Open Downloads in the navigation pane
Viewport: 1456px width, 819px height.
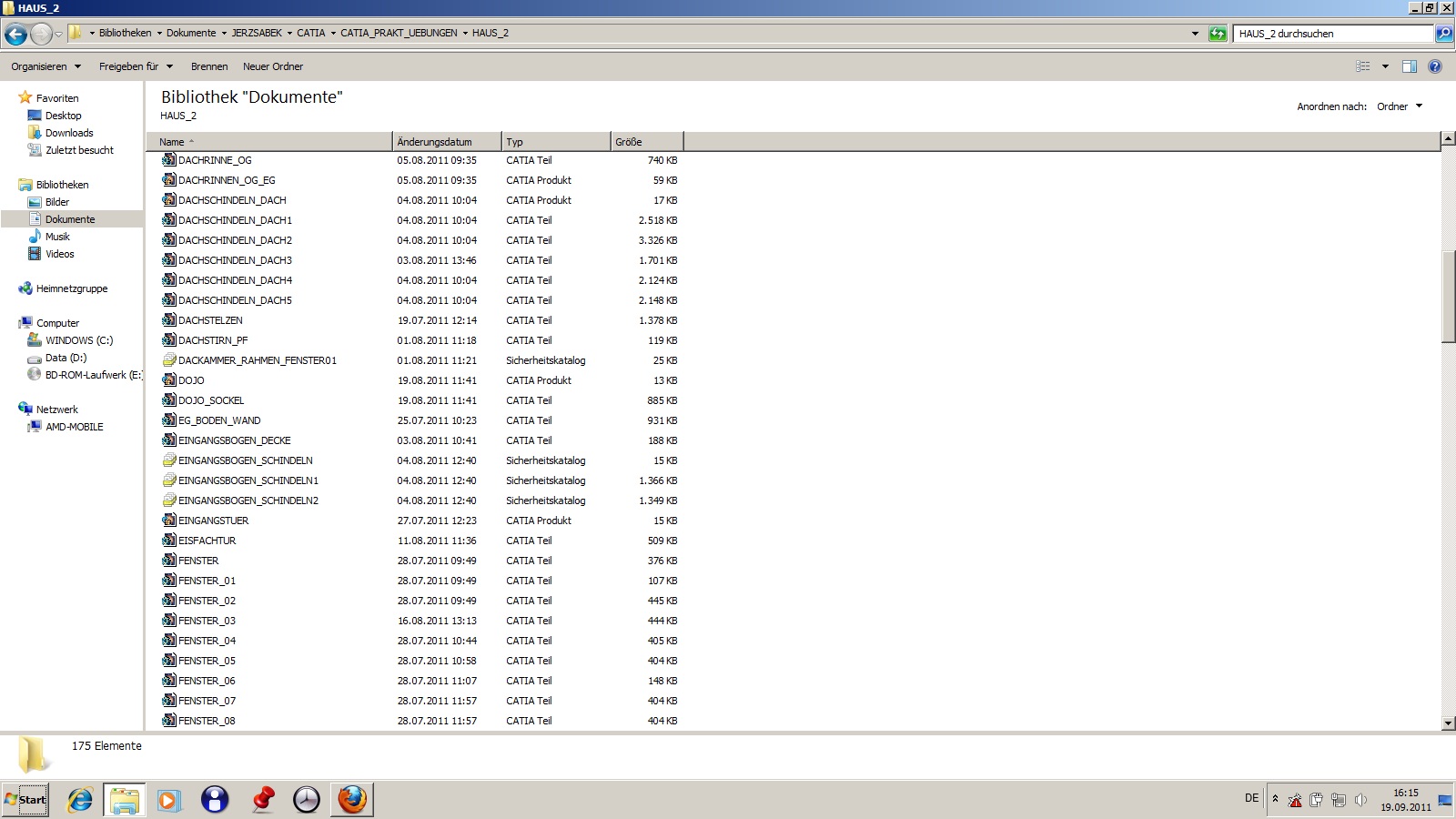point(69,133)
